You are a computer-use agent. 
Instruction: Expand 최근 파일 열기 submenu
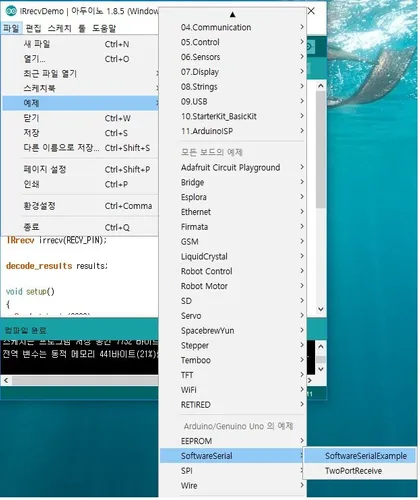[x=80, y=73]
